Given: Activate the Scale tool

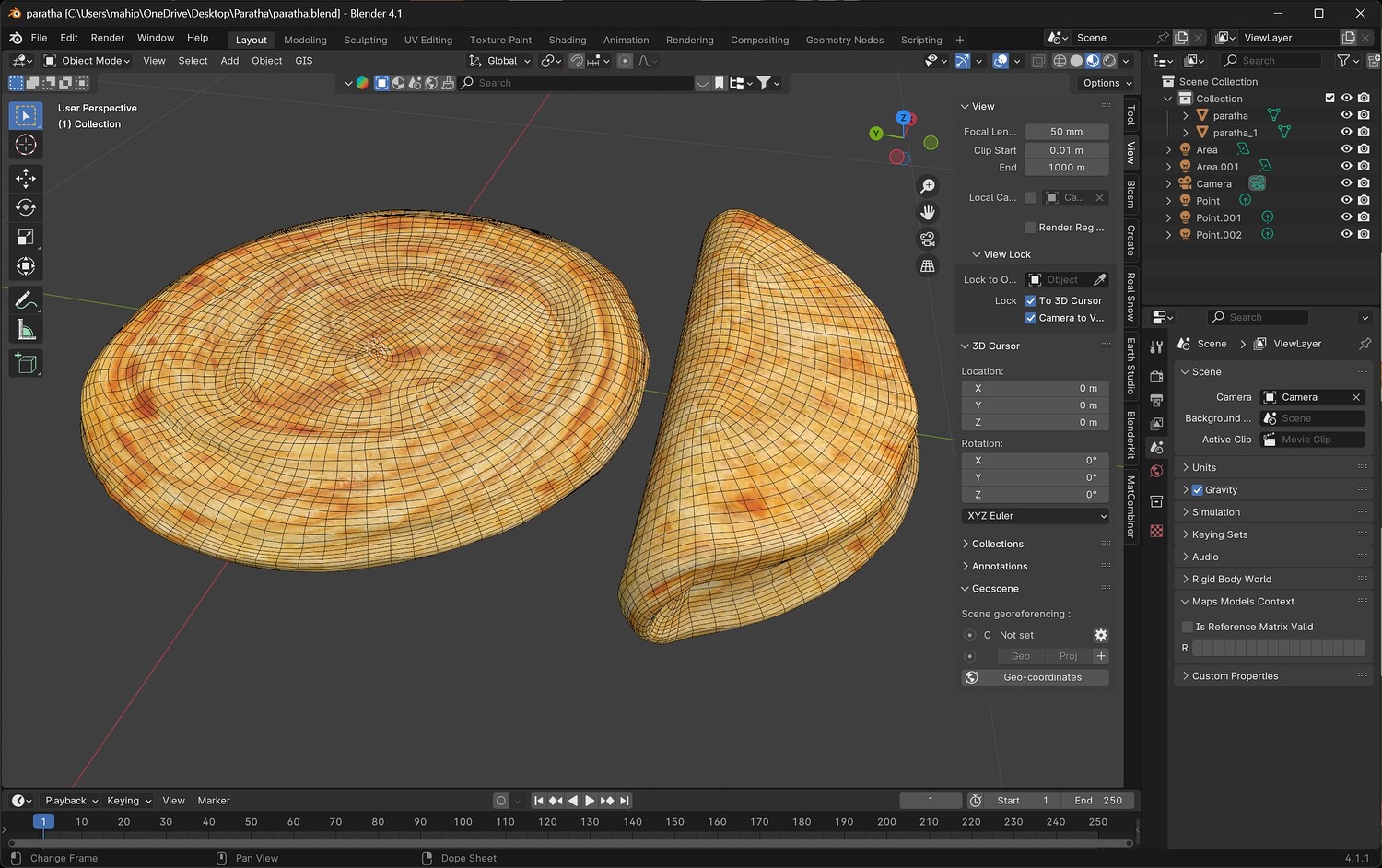Looking at the screenshot, I should 26,238.
